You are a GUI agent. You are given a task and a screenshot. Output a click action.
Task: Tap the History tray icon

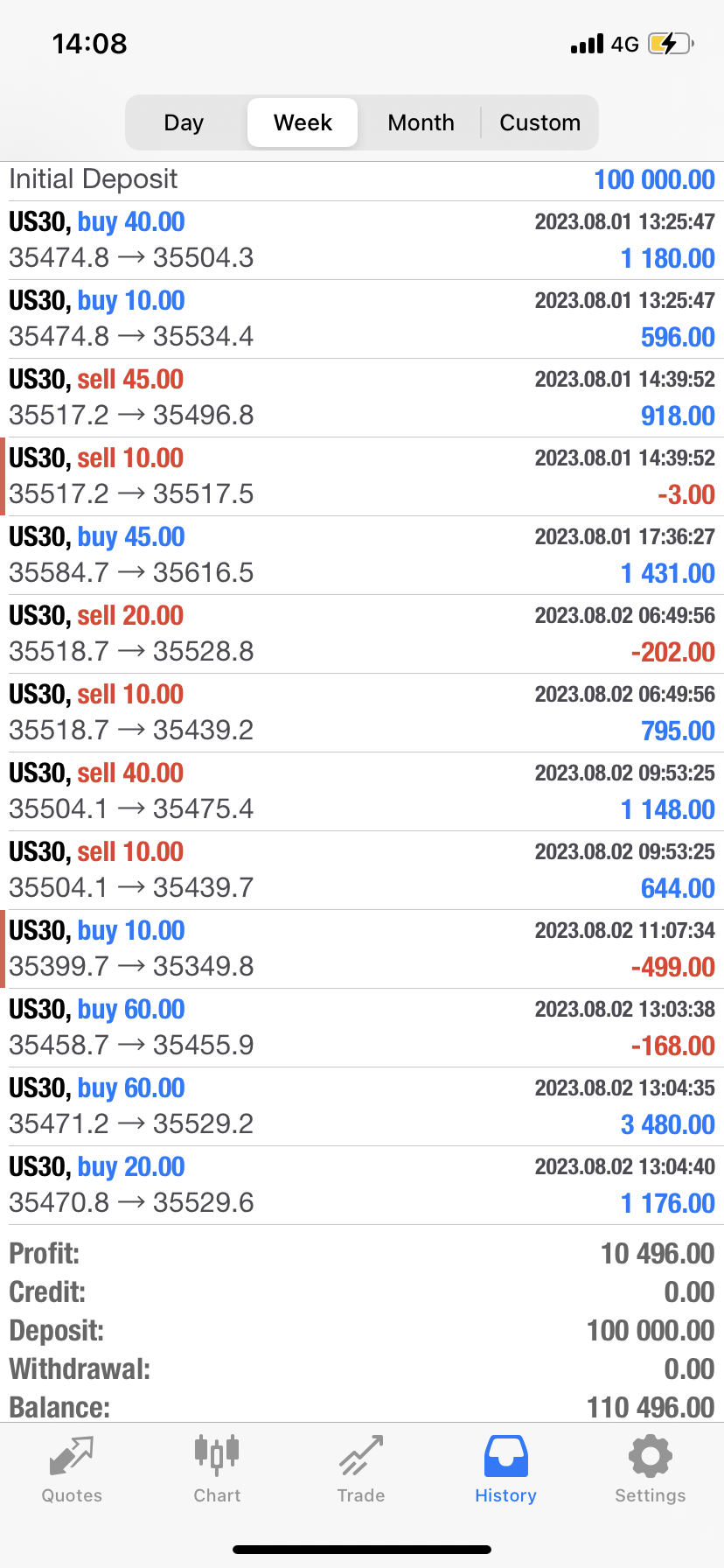[x=505, y=1457]
